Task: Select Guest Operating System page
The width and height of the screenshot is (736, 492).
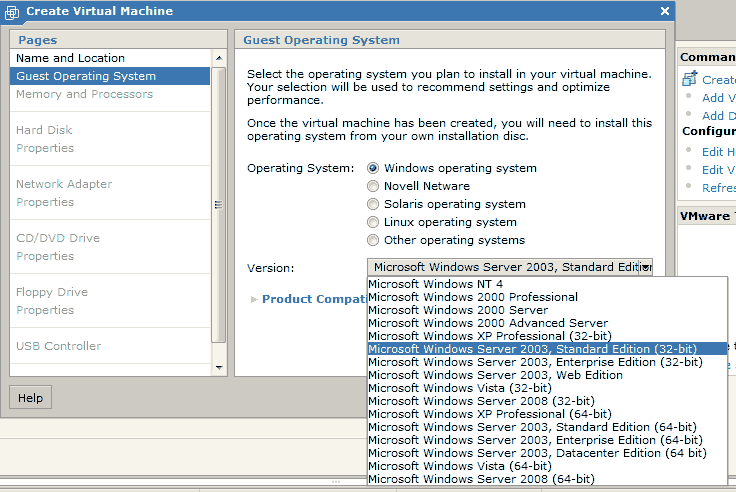Action: pos(110,76)
